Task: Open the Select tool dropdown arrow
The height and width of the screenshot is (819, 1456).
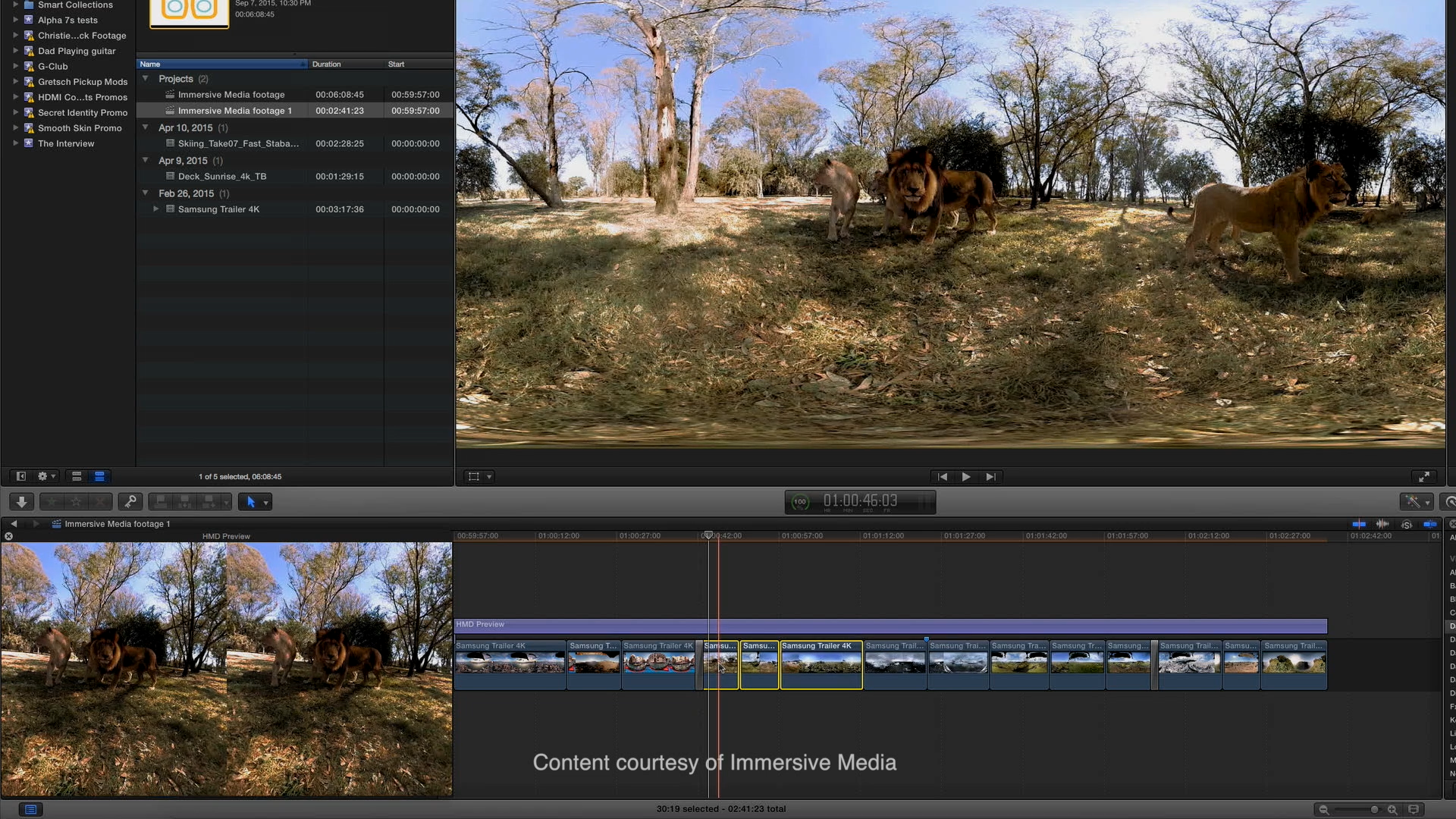Action: point(265,503)
